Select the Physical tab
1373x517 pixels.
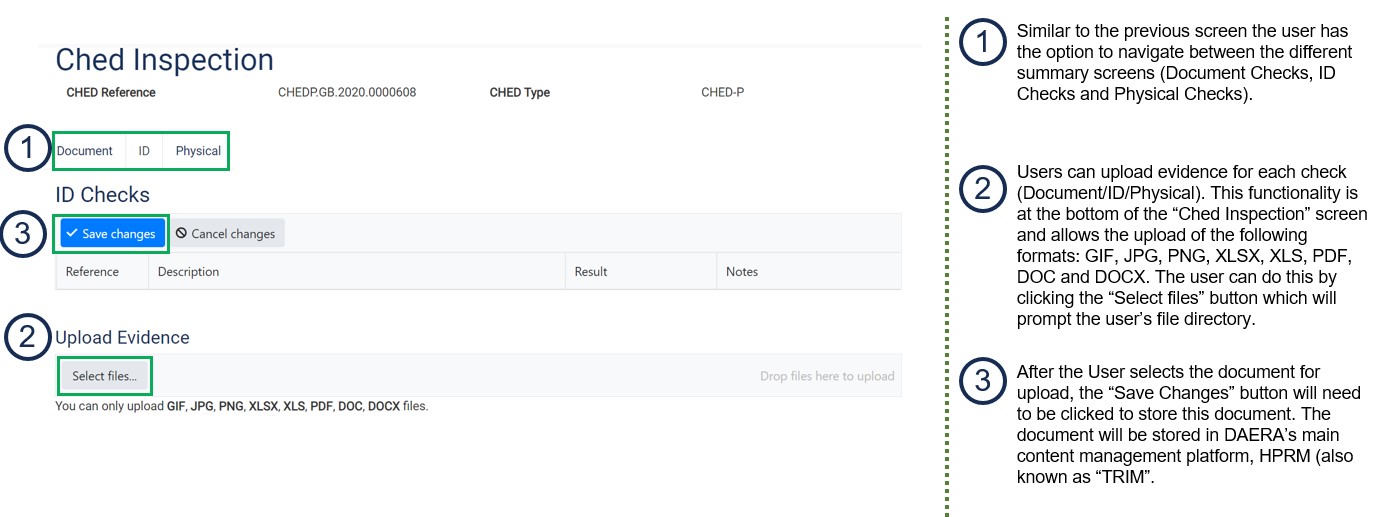pyautogui.click(x=198, y=151)
